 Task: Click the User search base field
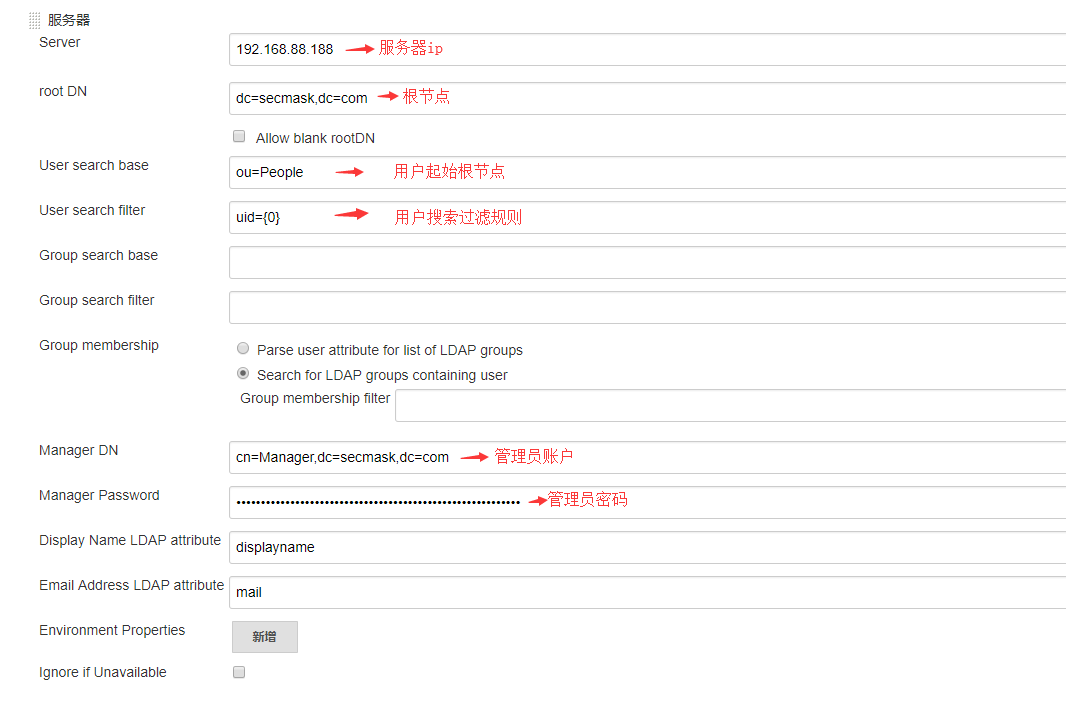pos(600,172)
